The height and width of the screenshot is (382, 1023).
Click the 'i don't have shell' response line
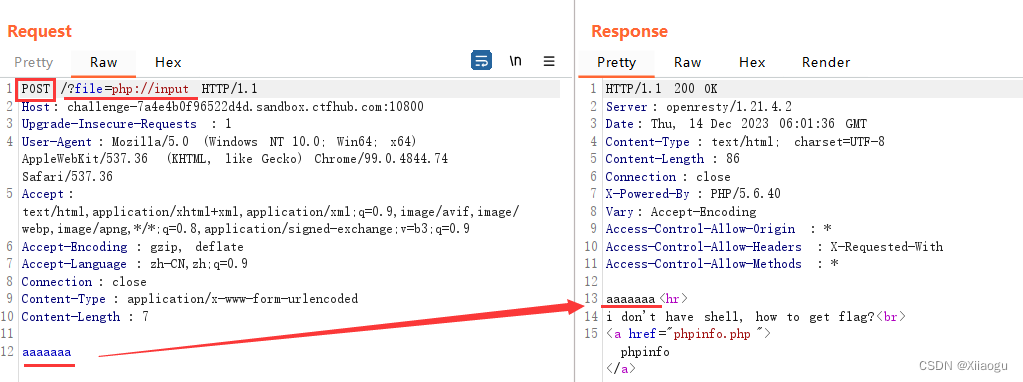click(x=755, y=317)
